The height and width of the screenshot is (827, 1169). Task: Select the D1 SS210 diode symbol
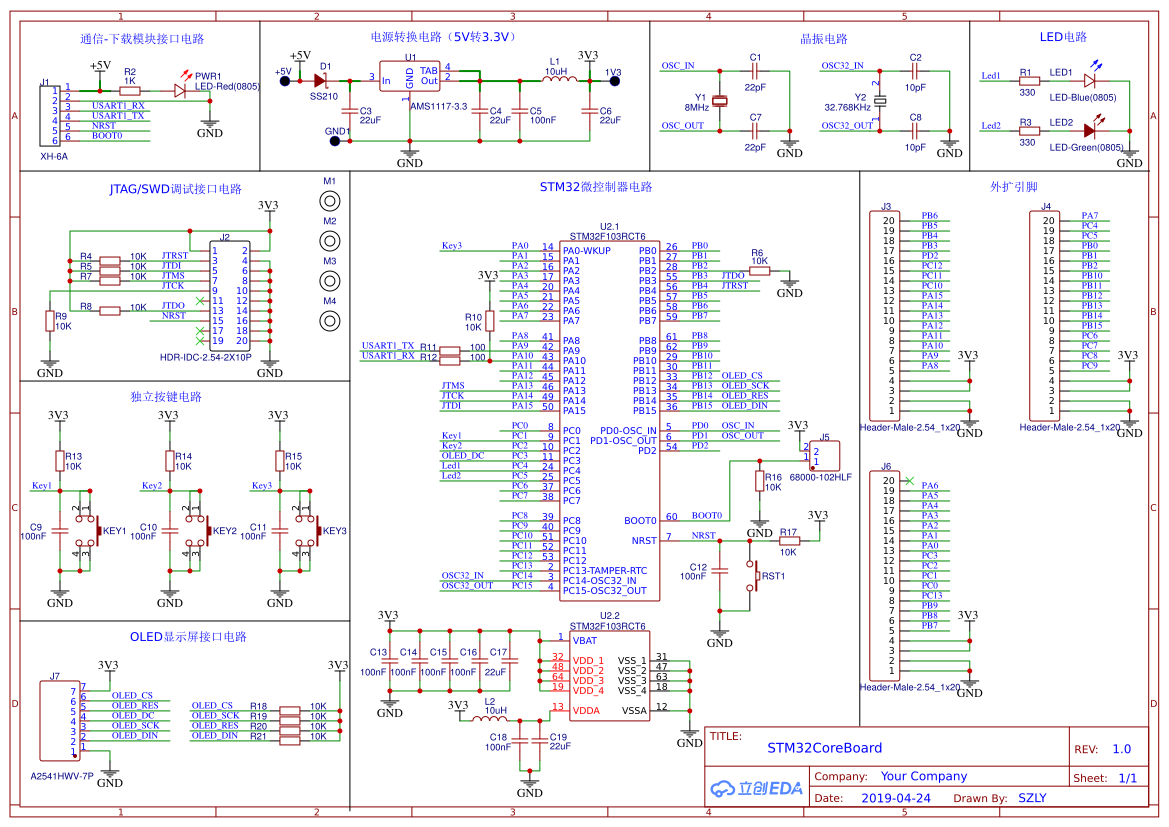click(321, 81)
